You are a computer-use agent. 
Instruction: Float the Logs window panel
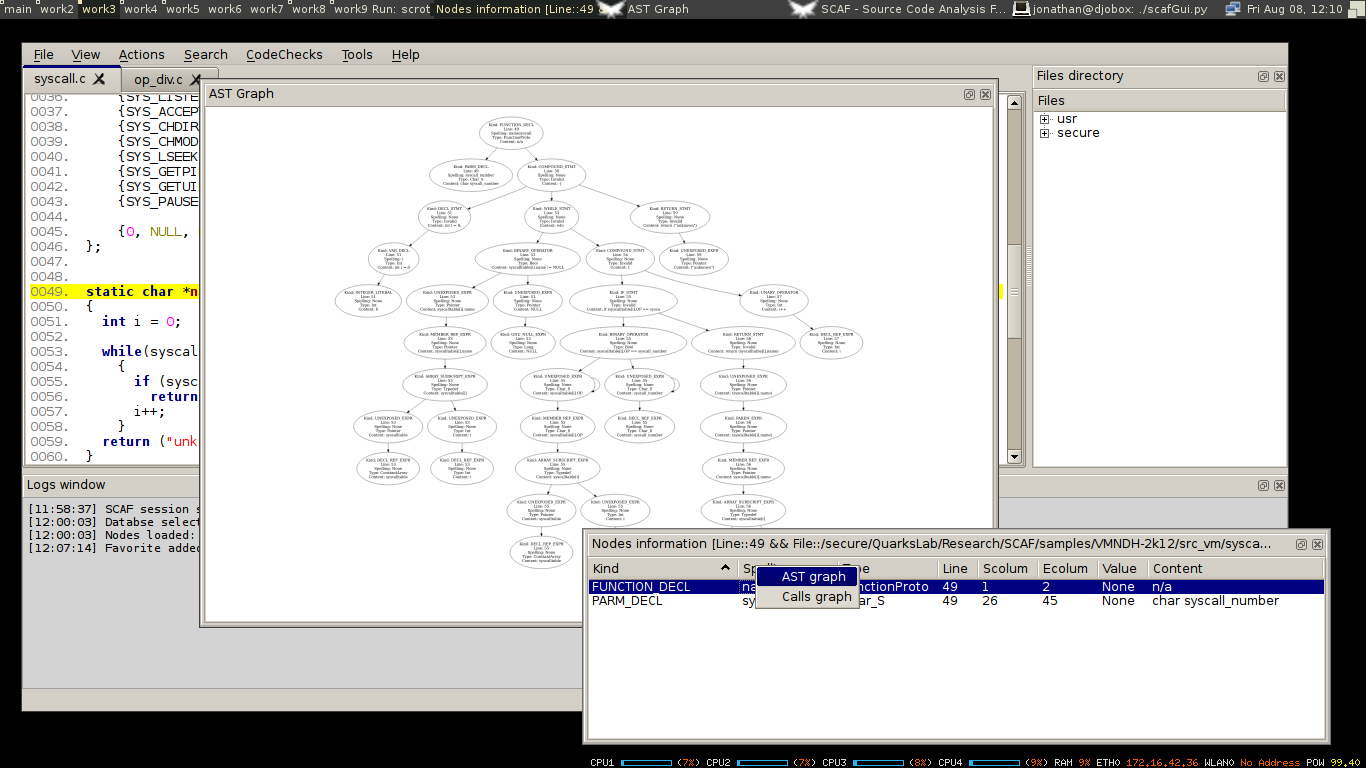(1263, 485)
